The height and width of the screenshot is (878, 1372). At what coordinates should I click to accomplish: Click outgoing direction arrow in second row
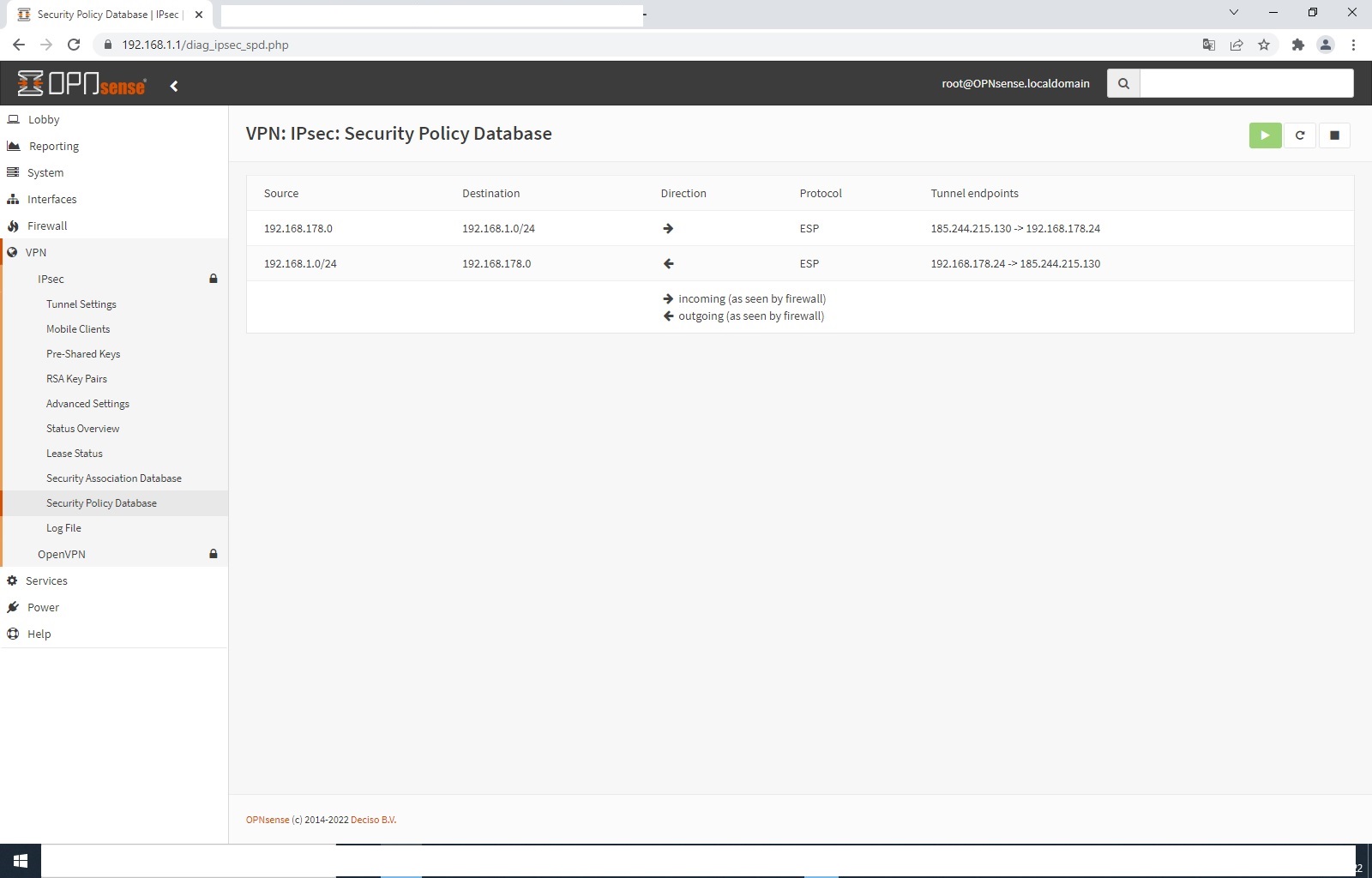[668, 264]
